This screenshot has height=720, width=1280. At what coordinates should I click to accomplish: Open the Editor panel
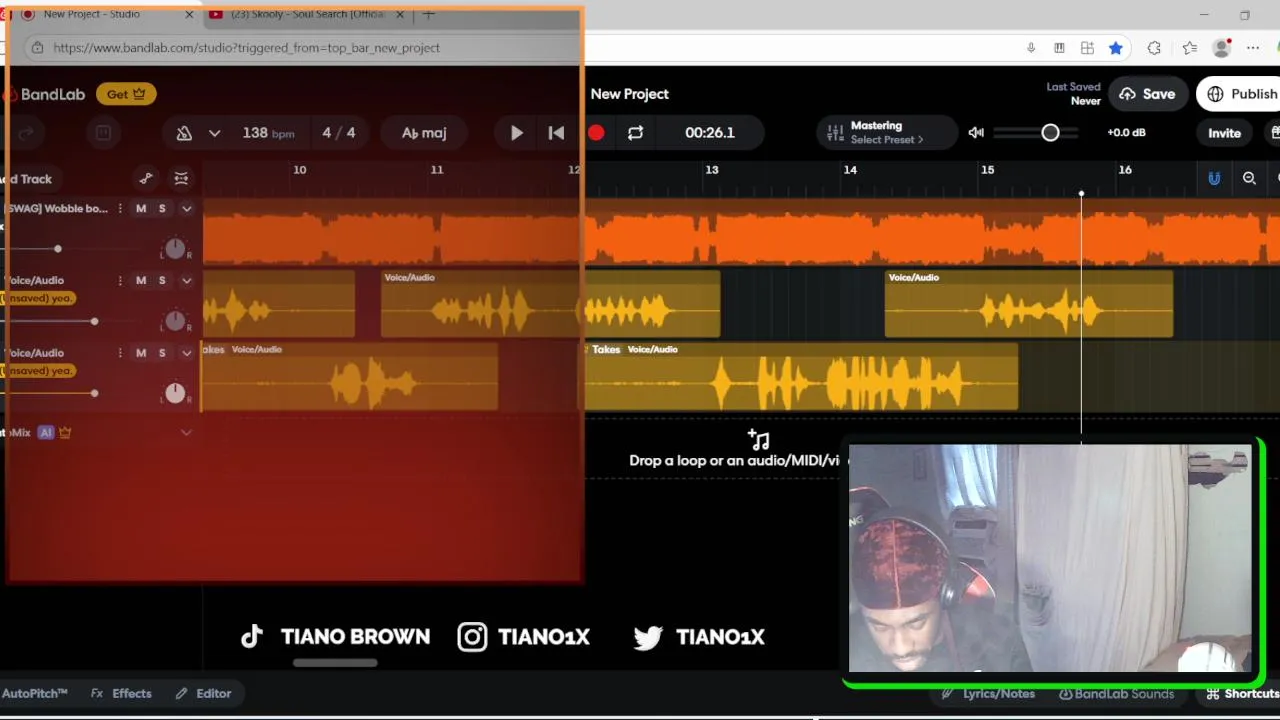pos(203,693)
